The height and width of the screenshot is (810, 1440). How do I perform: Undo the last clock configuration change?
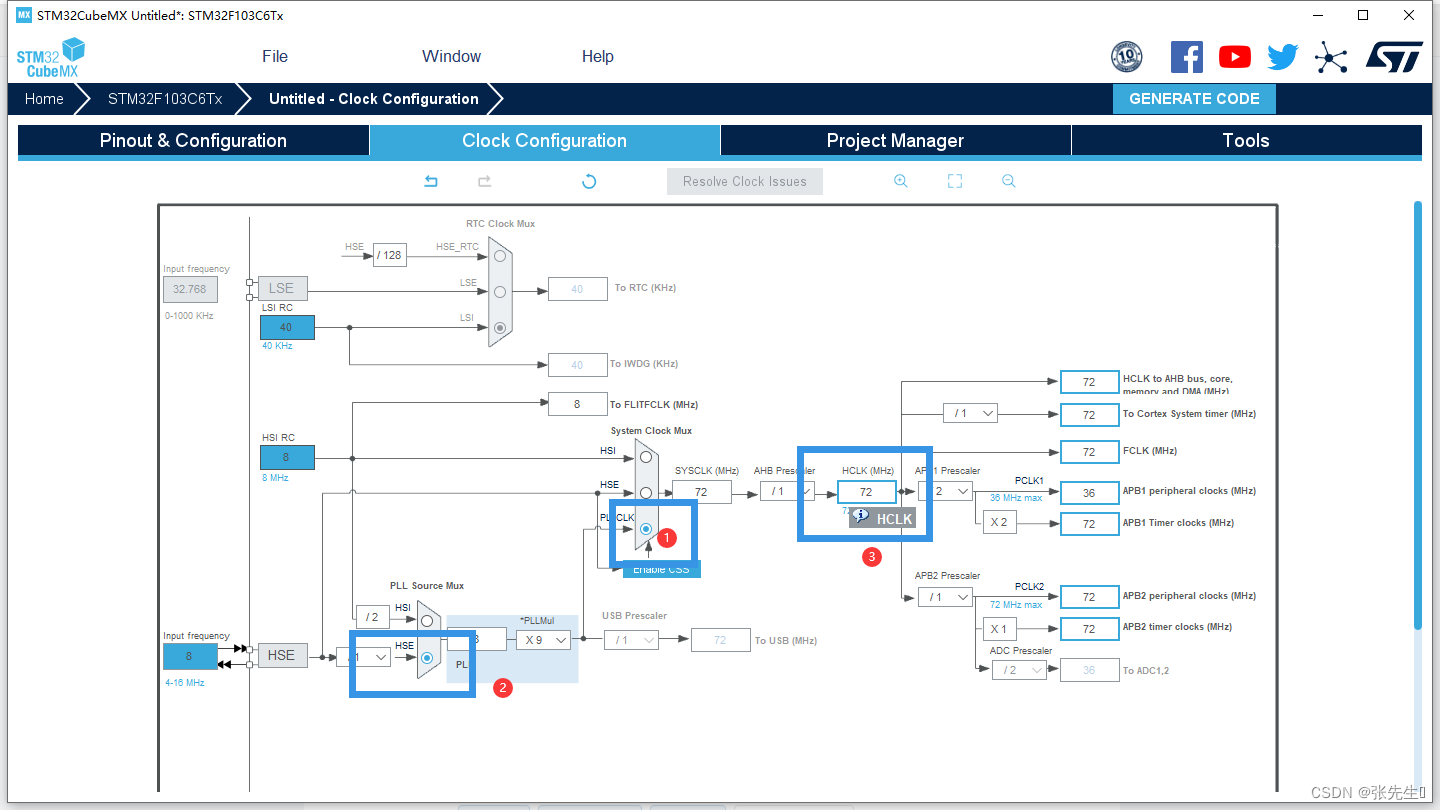point(431,181)
